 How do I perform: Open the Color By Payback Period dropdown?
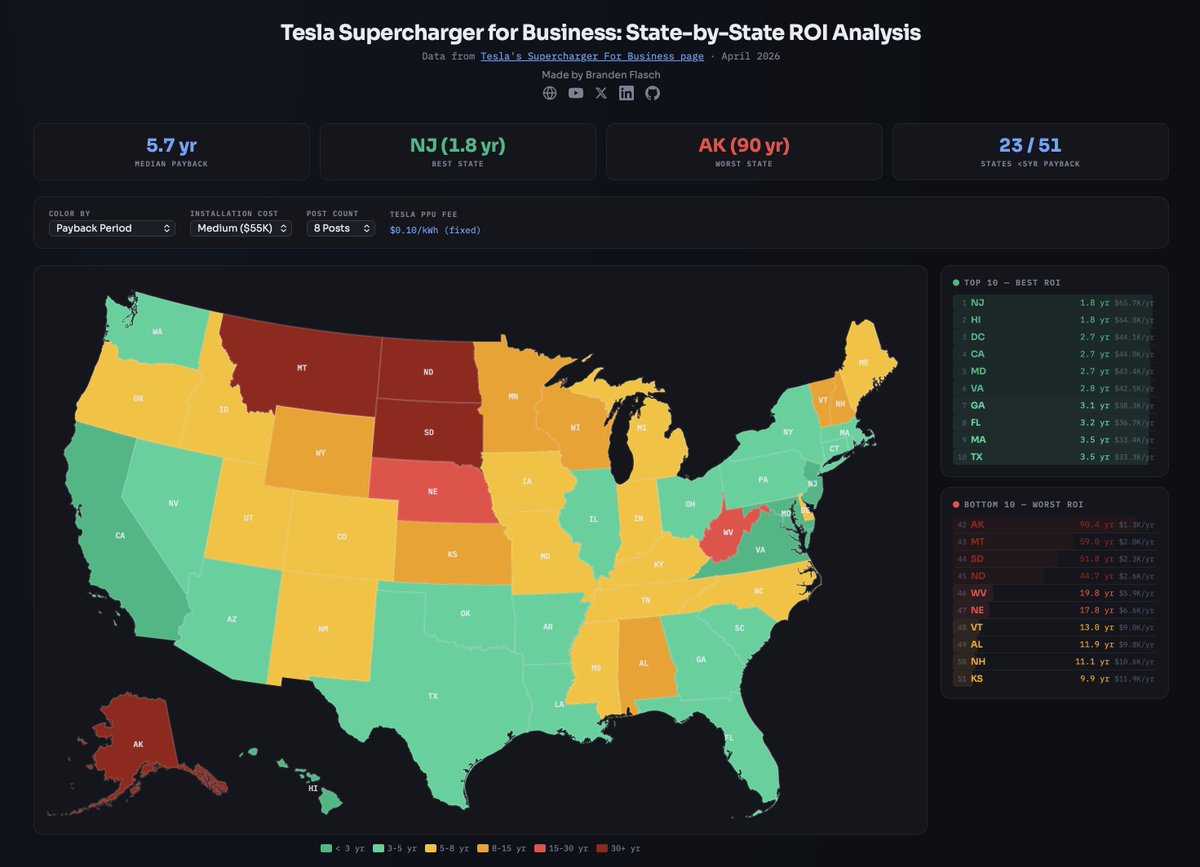(112, 228)
